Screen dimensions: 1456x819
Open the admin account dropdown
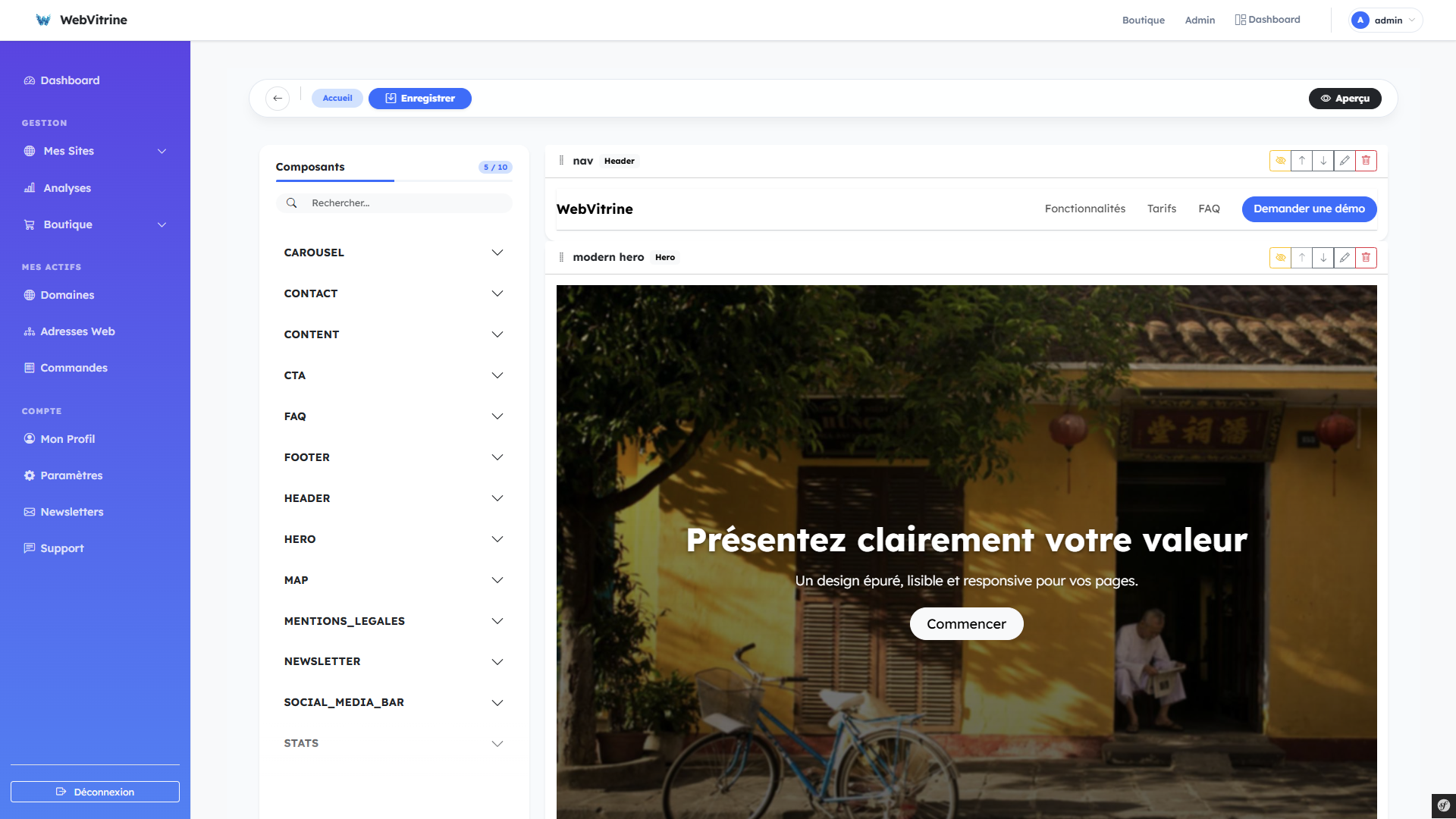[1385, 20]
